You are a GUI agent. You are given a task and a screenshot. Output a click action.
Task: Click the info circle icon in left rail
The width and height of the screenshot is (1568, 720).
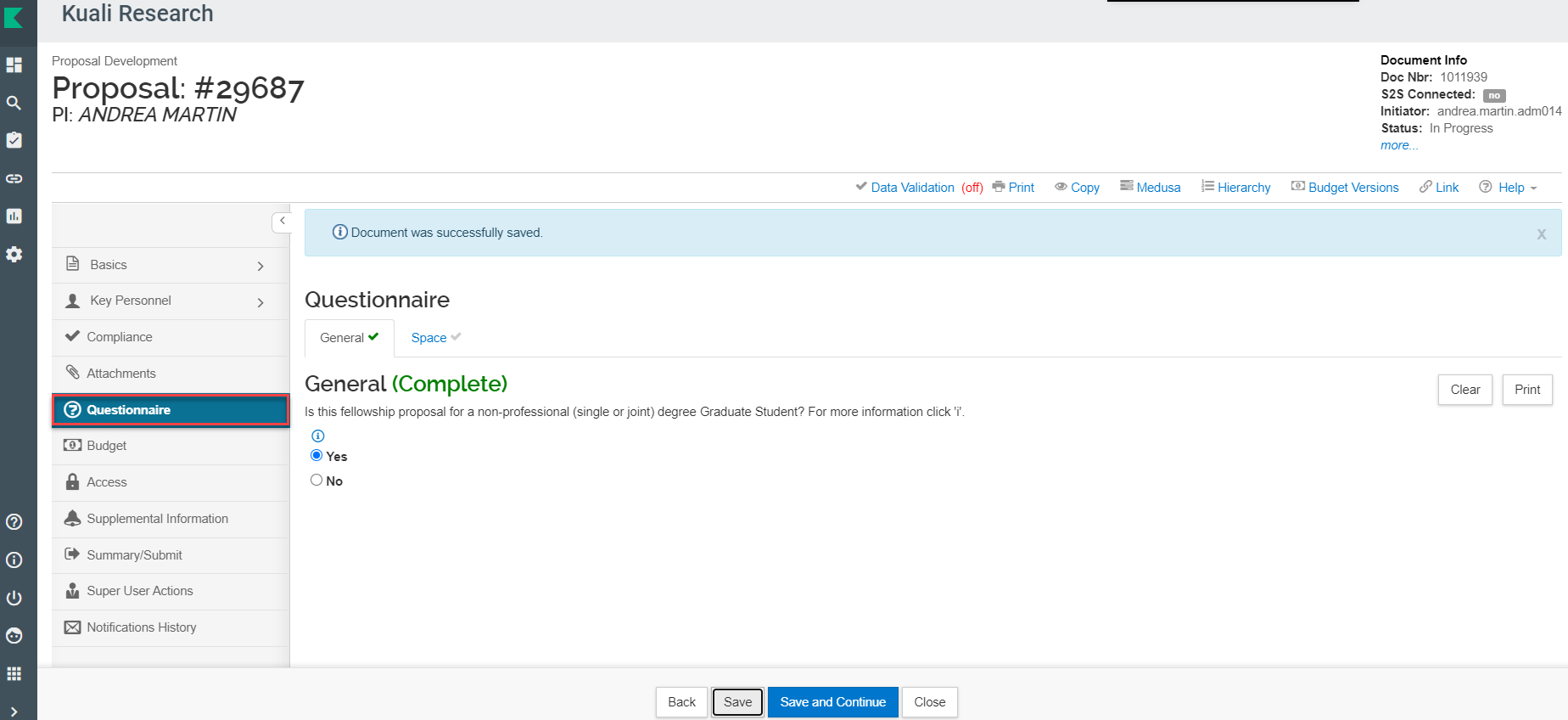pos(14,560)
